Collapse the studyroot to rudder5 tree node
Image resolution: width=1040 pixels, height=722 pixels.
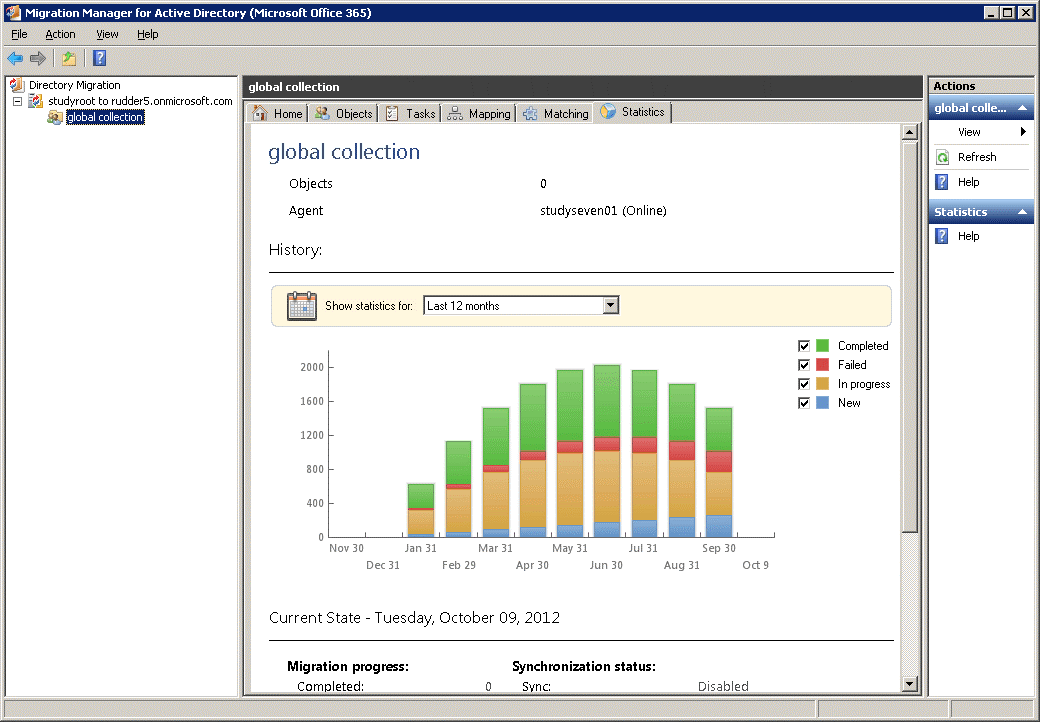point(17,102)
